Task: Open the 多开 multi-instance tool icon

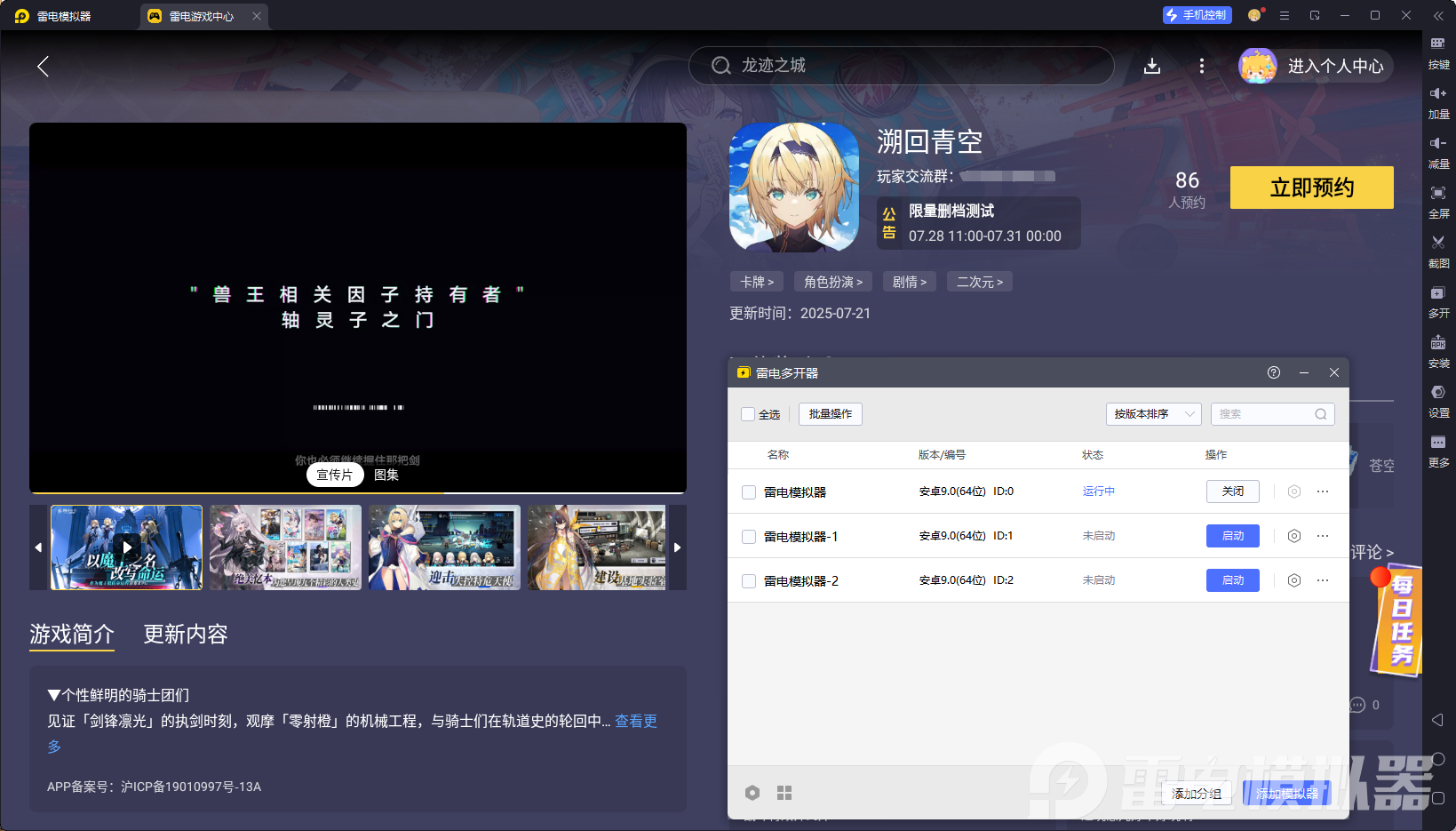Action: pyautogui.click(x=1438, y=292)
